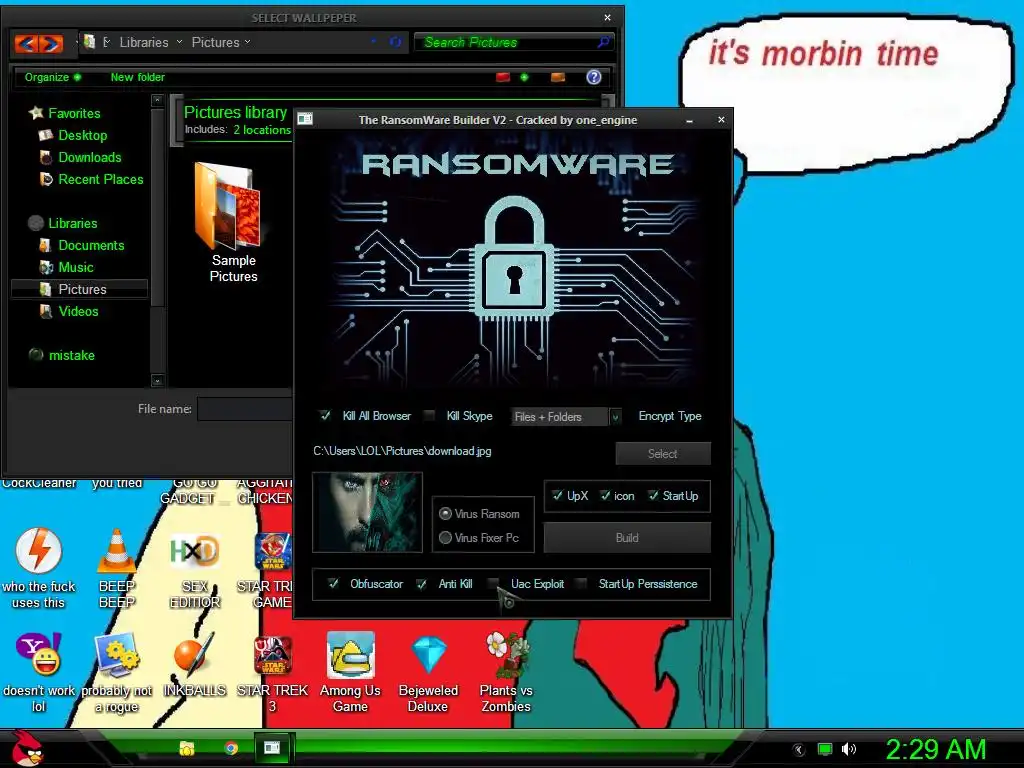Viewport: 1024px width, 768px height.
Task: Open the Bejeweled Deluxe desktop icon
Action: click(428, 672)
